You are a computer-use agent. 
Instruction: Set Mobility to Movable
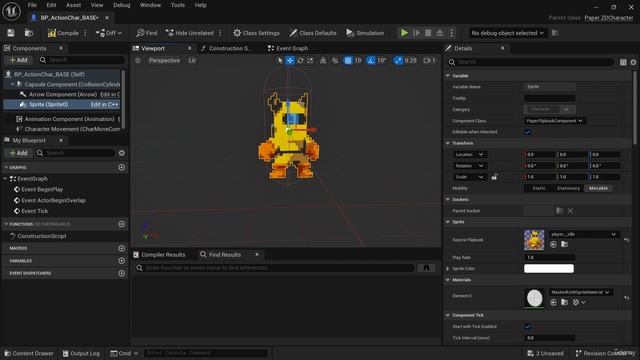pos(598,188)
